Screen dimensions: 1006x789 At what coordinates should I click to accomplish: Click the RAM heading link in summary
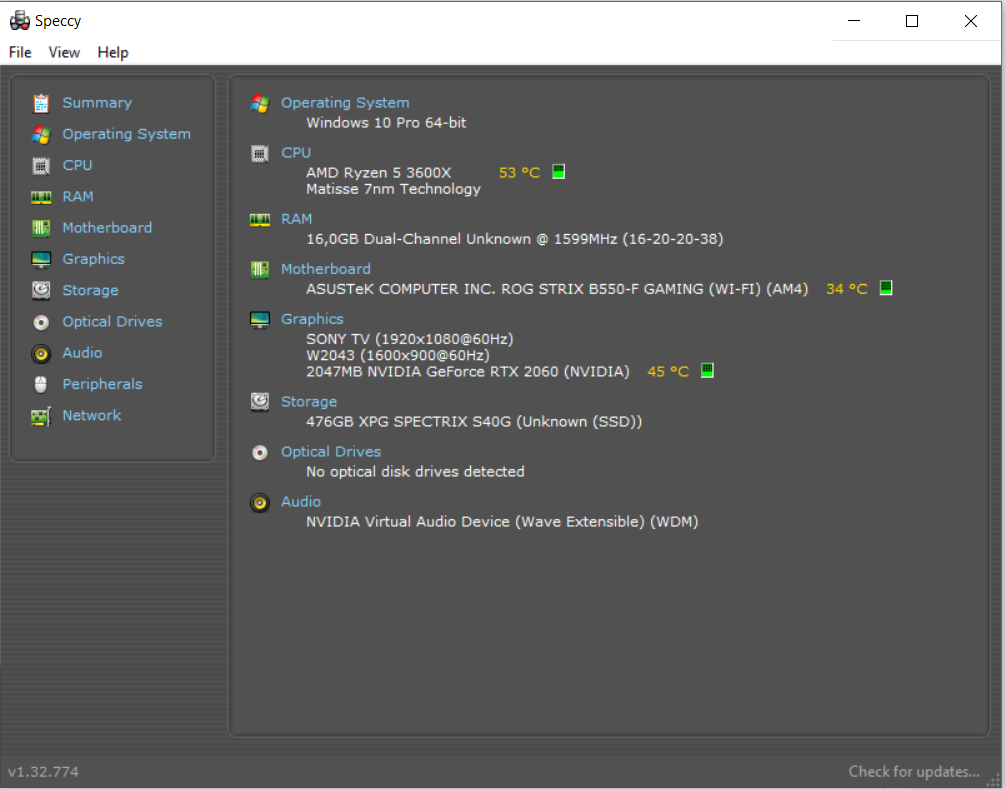tap(296, 219)
